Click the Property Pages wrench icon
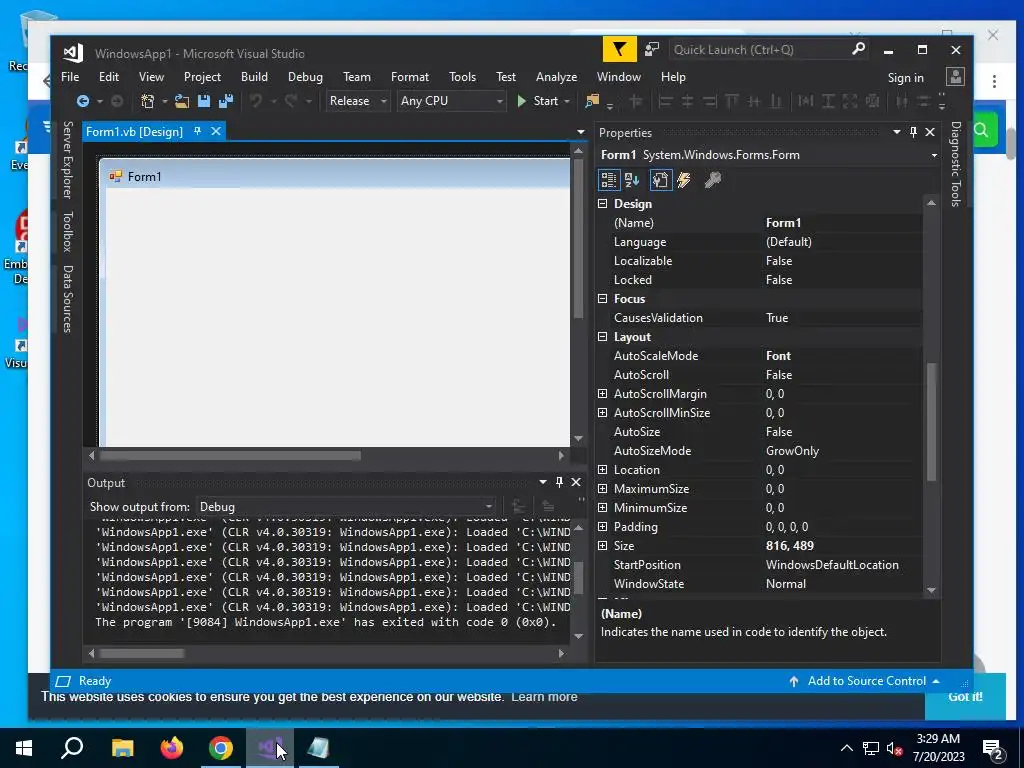 coord(712,180)
